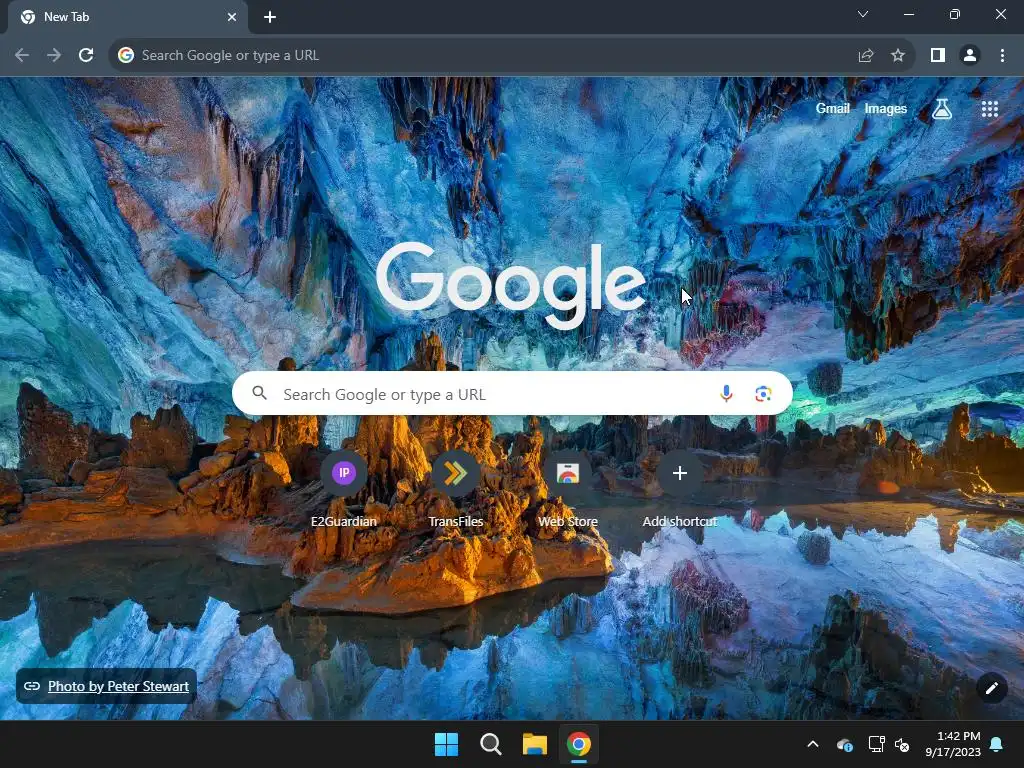Go back using the back arrow
Image resolution: width=1024 pixels, height=768 pixels.
tap(22, 56)
